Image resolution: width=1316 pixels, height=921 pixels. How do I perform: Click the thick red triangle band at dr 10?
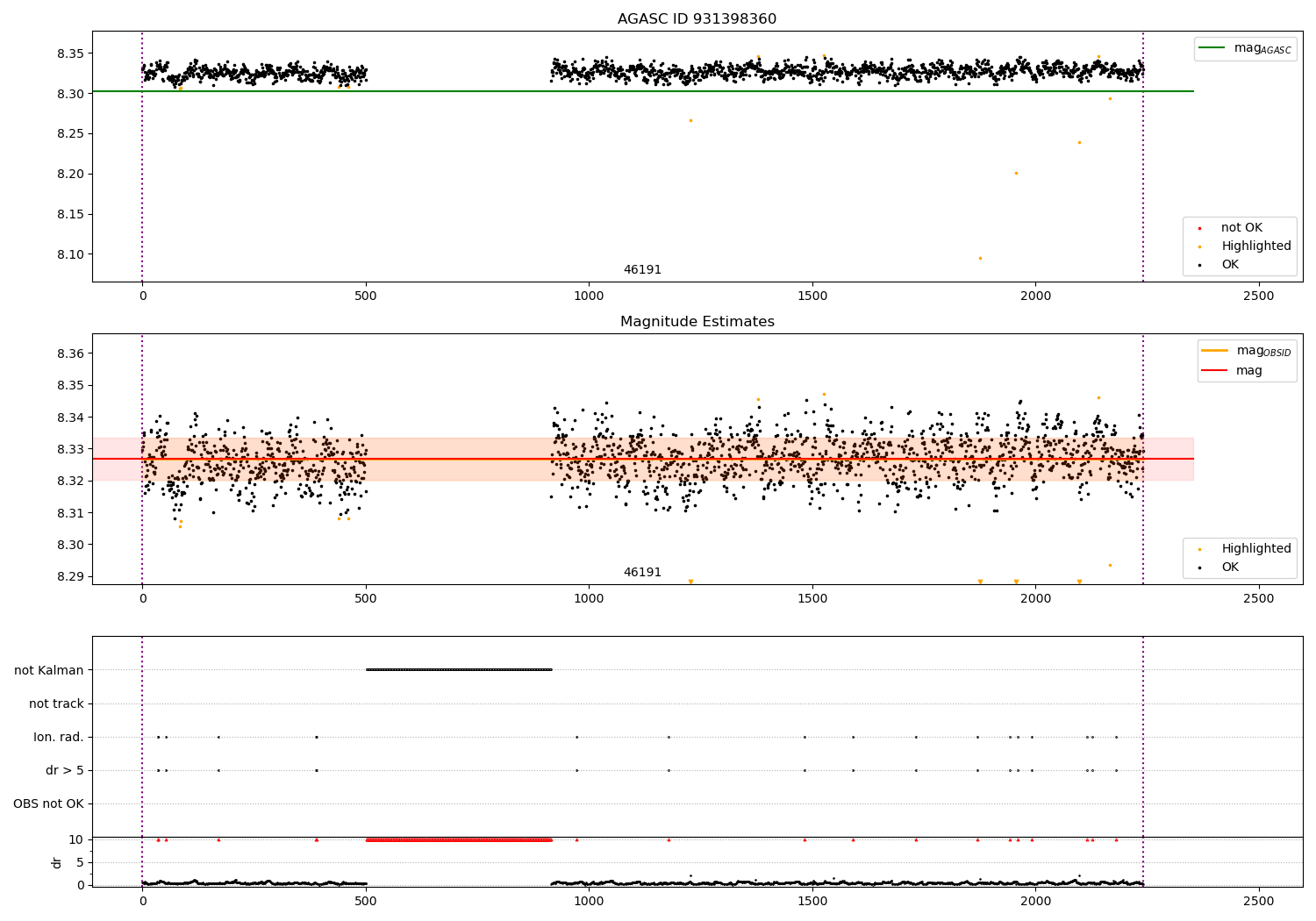[459, 840]
